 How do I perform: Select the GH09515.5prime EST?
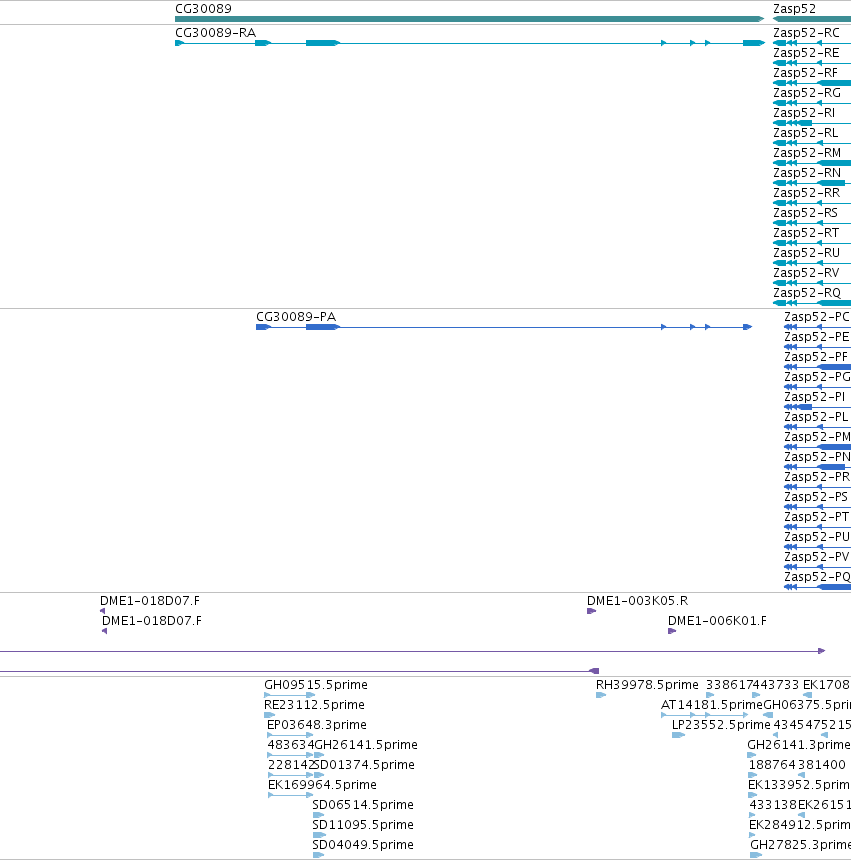coord(316,685)
